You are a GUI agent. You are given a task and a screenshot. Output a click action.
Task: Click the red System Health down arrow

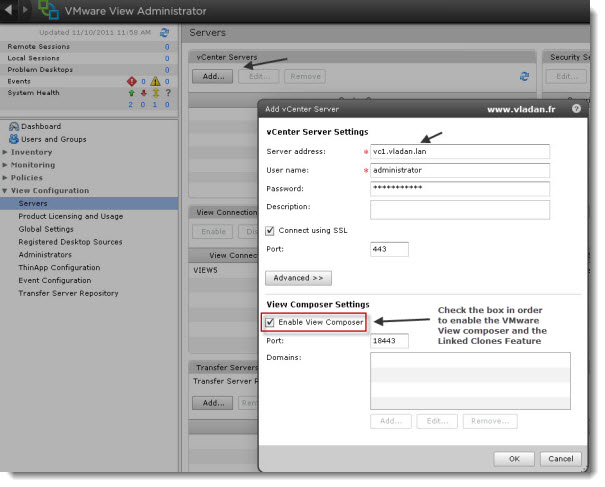[144, 93]
